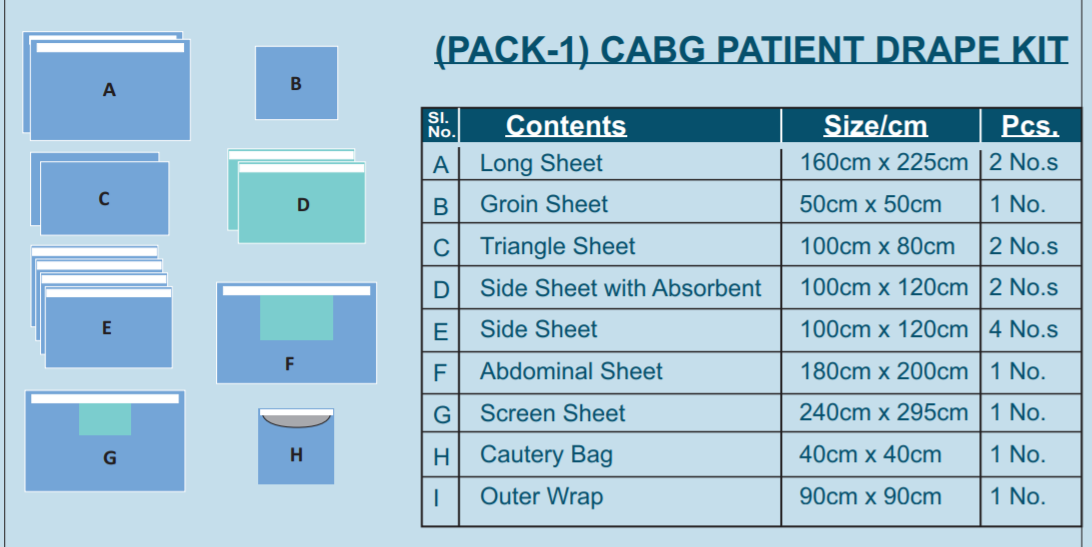Select the Groin Sheet square labeled B

click(296, 83)
